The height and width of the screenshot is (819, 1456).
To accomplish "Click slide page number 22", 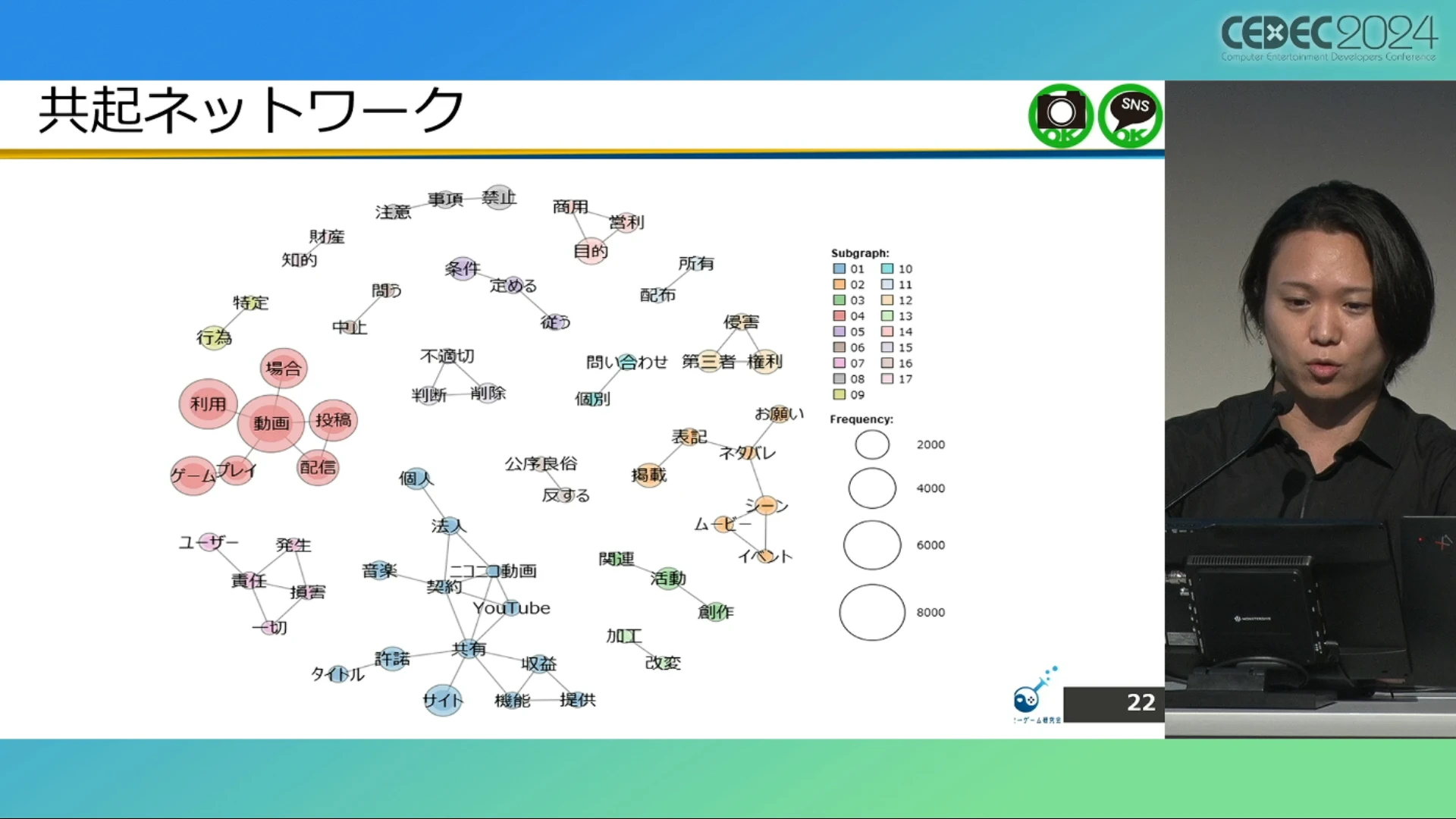I will (1141, 703).
